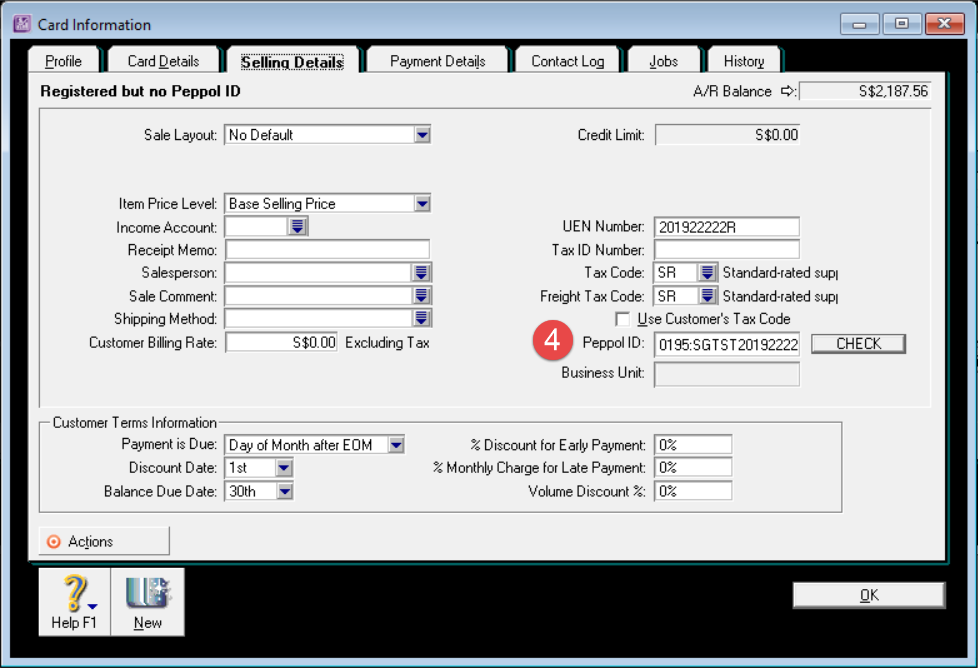Click the New card icon
978x668 pixels.
click(147, 594)
